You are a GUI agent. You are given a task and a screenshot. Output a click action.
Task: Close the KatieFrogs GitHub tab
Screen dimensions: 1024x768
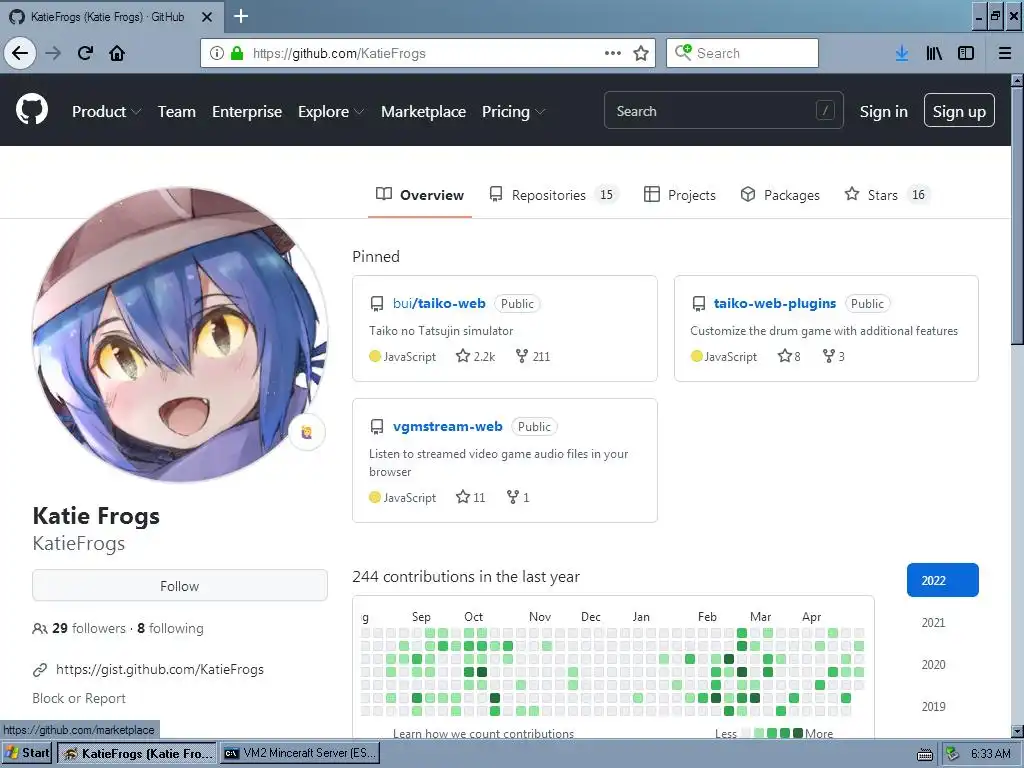pyautogui.click(x=207, y=17)
